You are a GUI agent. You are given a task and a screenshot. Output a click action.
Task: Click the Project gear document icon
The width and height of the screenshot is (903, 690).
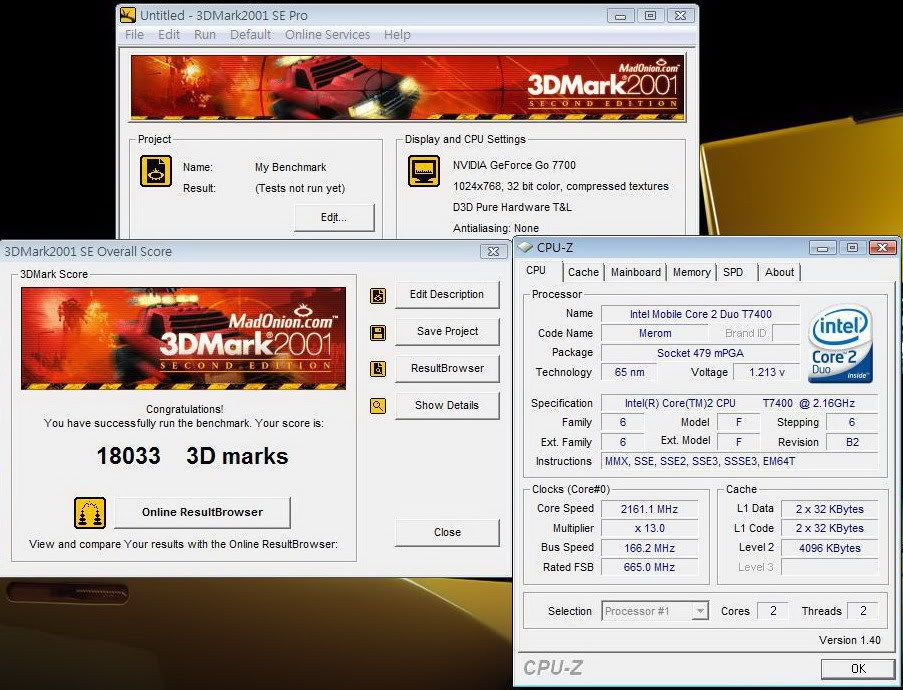[x=155, y=171]
